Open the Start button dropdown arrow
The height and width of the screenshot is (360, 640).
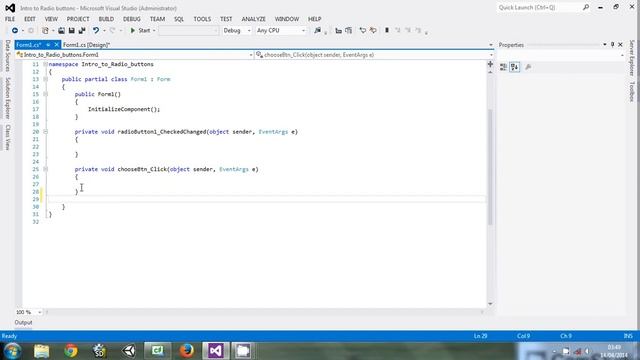coord(154,31)
